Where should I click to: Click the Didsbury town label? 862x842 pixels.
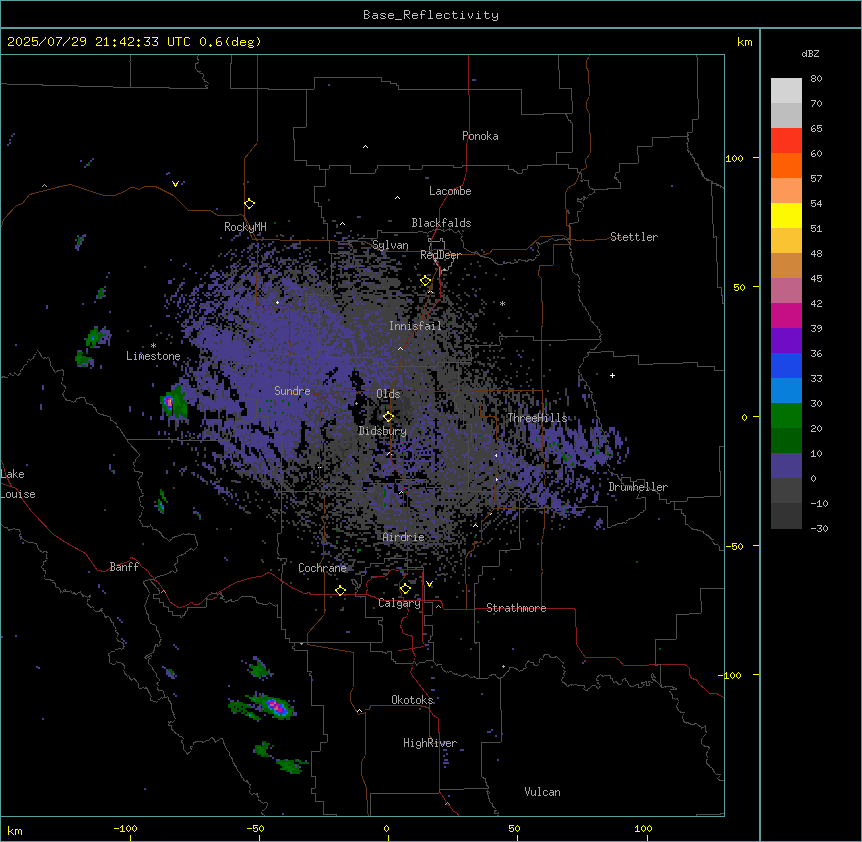(383, 431)
